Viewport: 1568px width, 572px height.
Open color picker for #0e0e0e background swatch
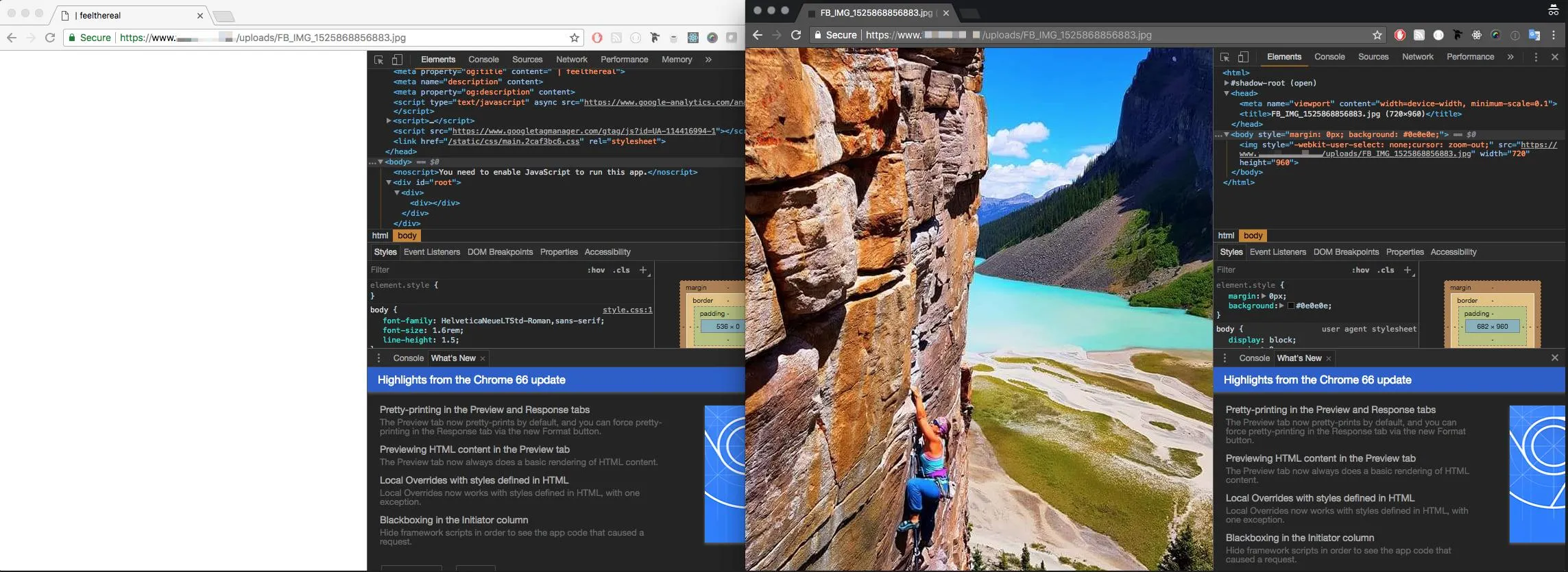[x=1291, y=306]
